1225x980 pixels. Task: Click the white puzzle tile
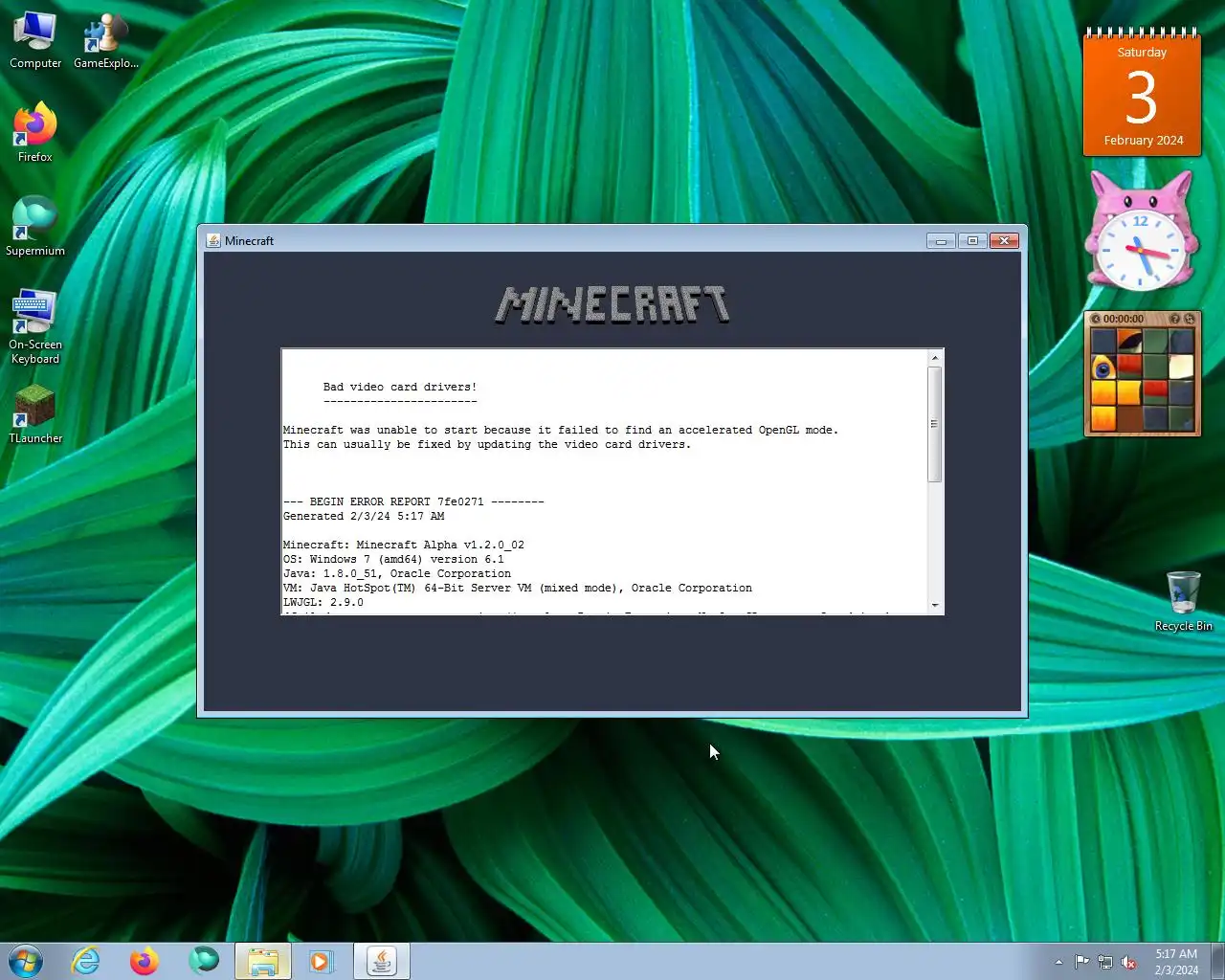tap(1181, 367)
